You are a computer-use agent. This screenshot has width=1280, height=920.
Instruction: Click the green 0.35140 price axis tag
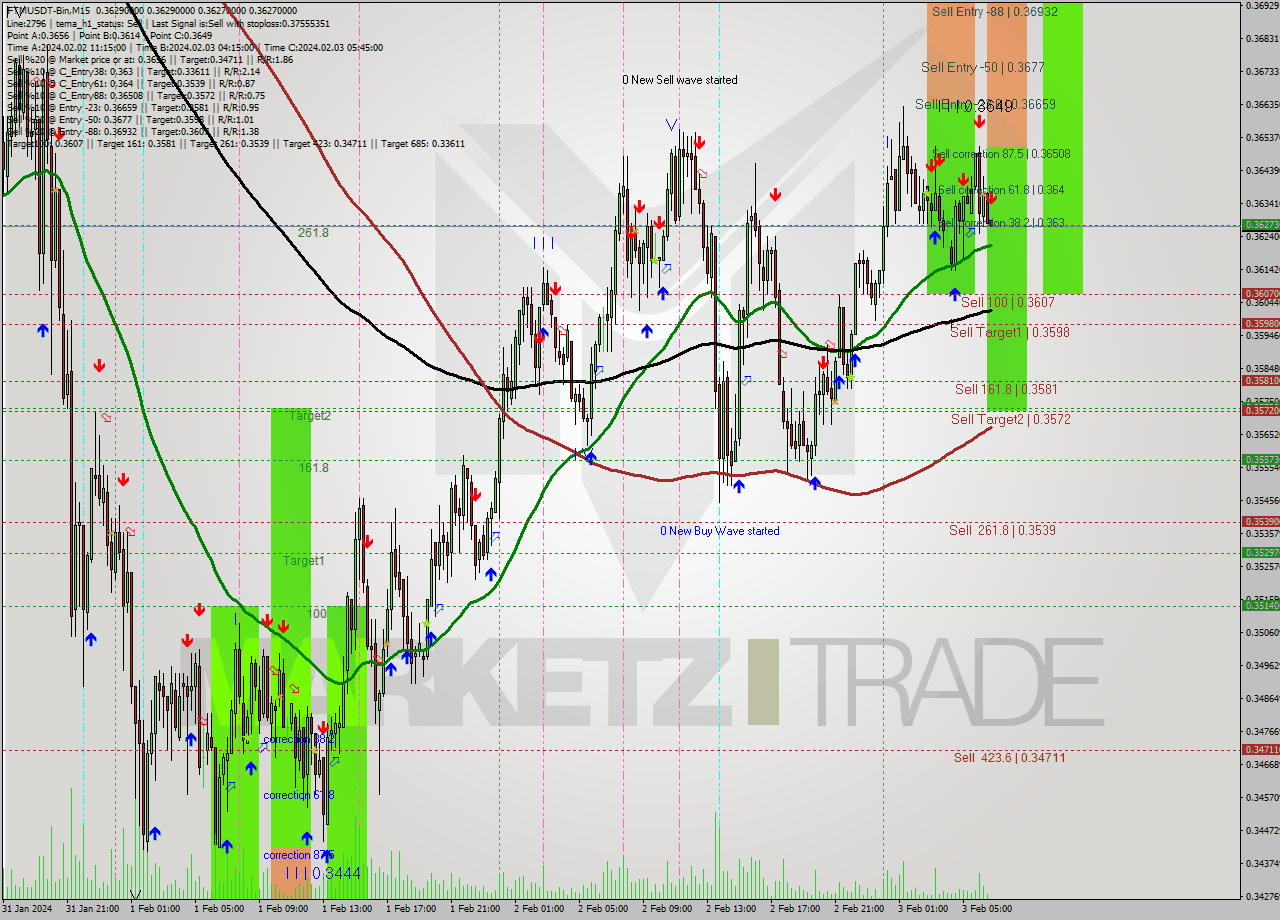(1260, 605)
